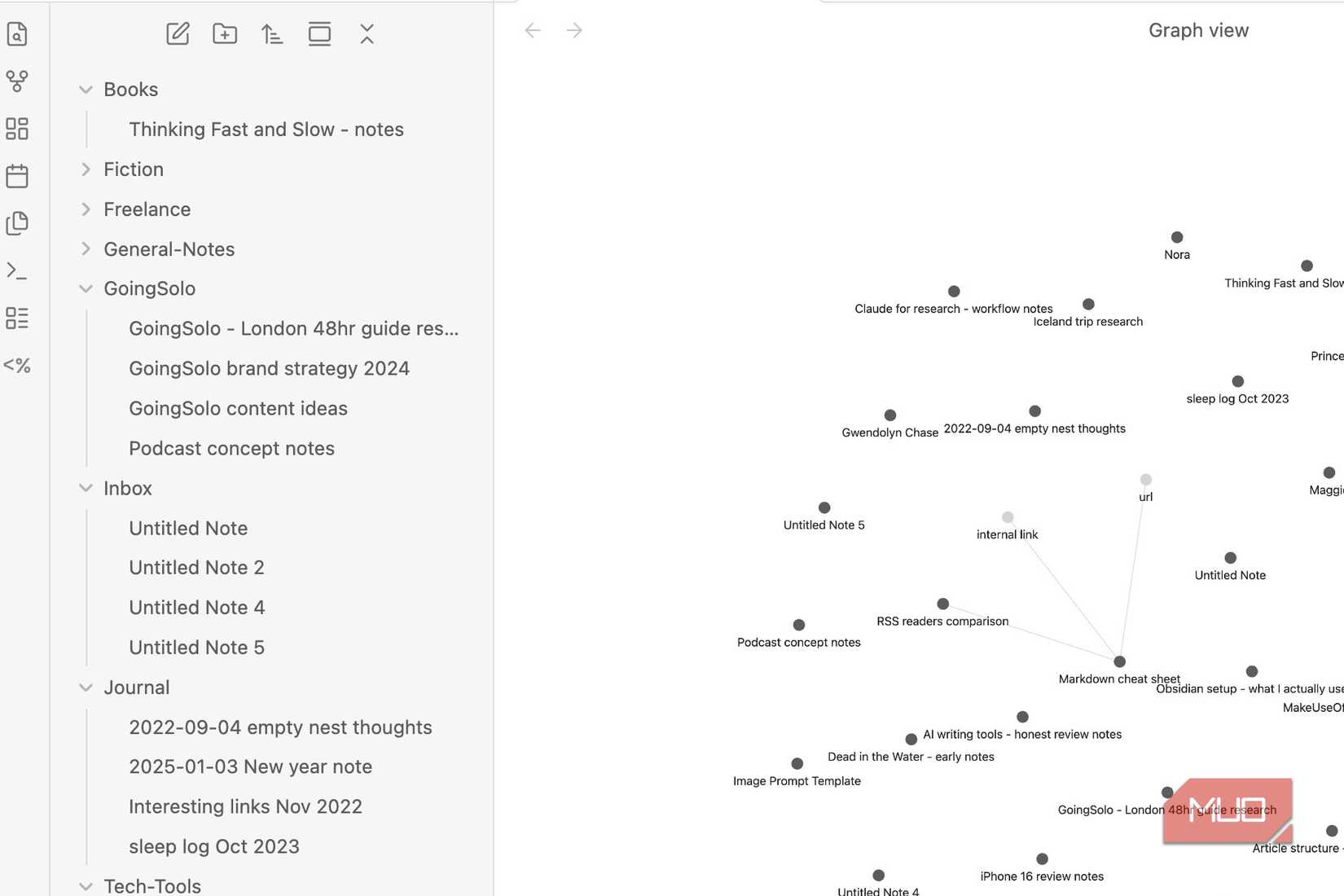1344x896 pixels.
Task: Select the Markdown cheat sheet graph node
Action: click(x=1120, y=662)
